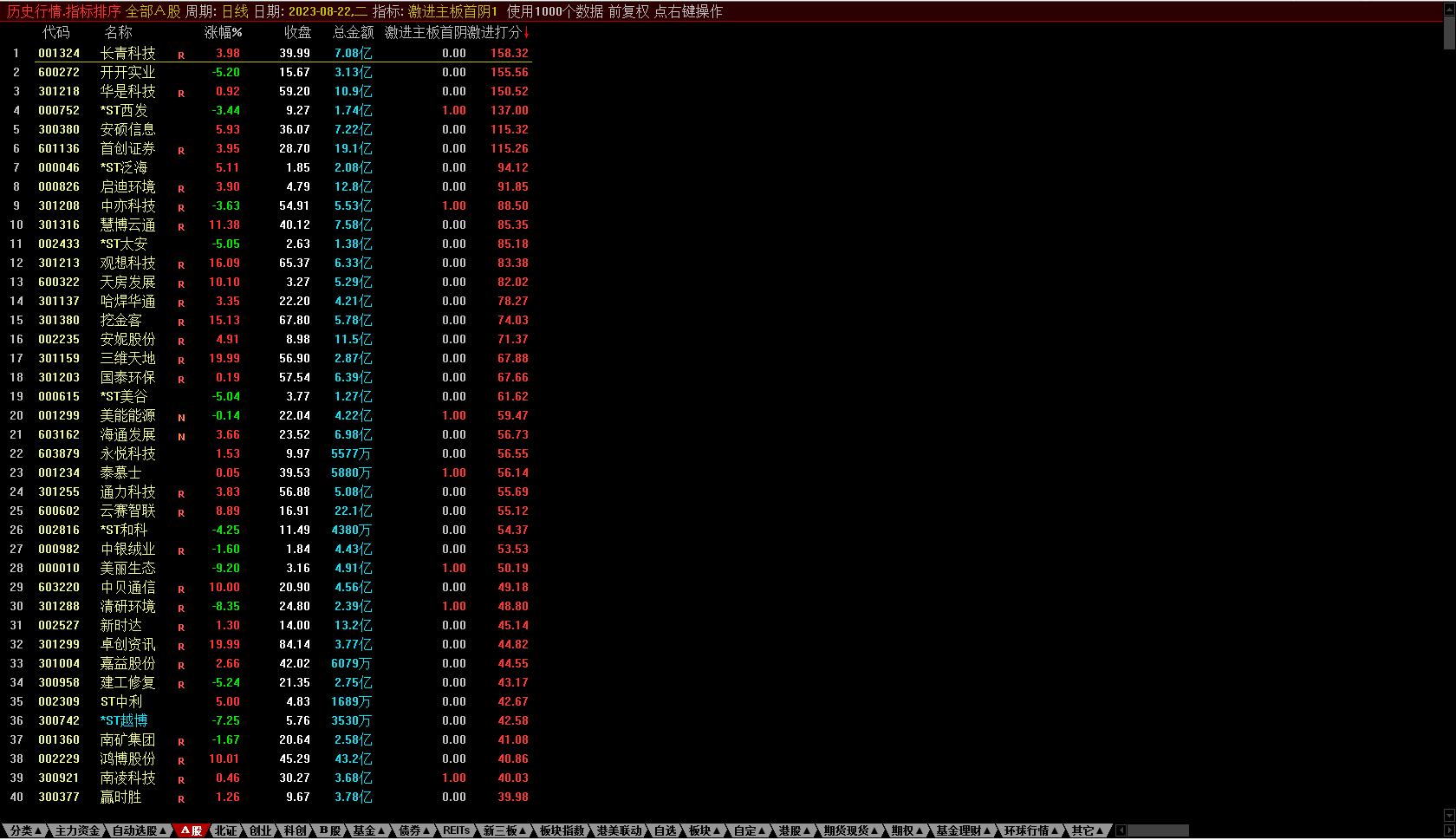The width and height of the screenshot is (1456, 840).
Task: Expand the 其它 tab menu
Action: coord(1088,830)
